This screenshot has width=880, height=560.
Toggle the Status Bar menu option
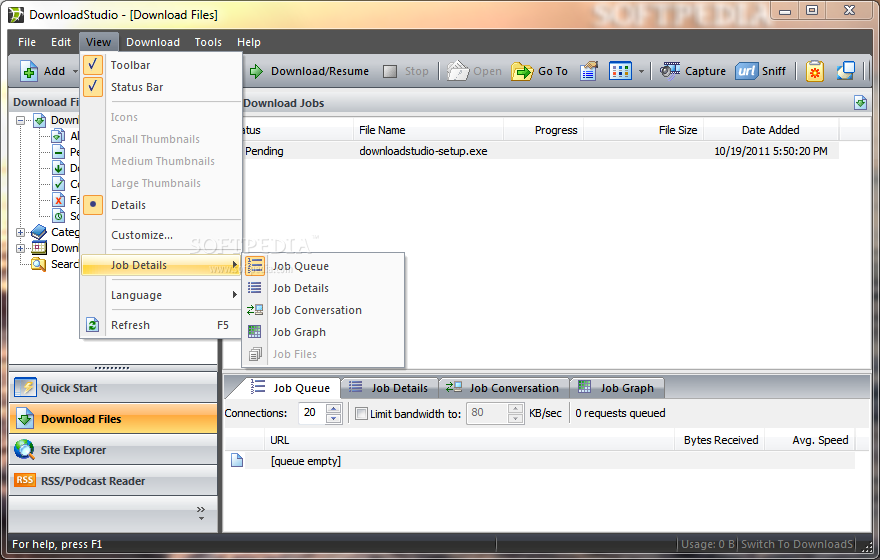[x=162, y=87]
